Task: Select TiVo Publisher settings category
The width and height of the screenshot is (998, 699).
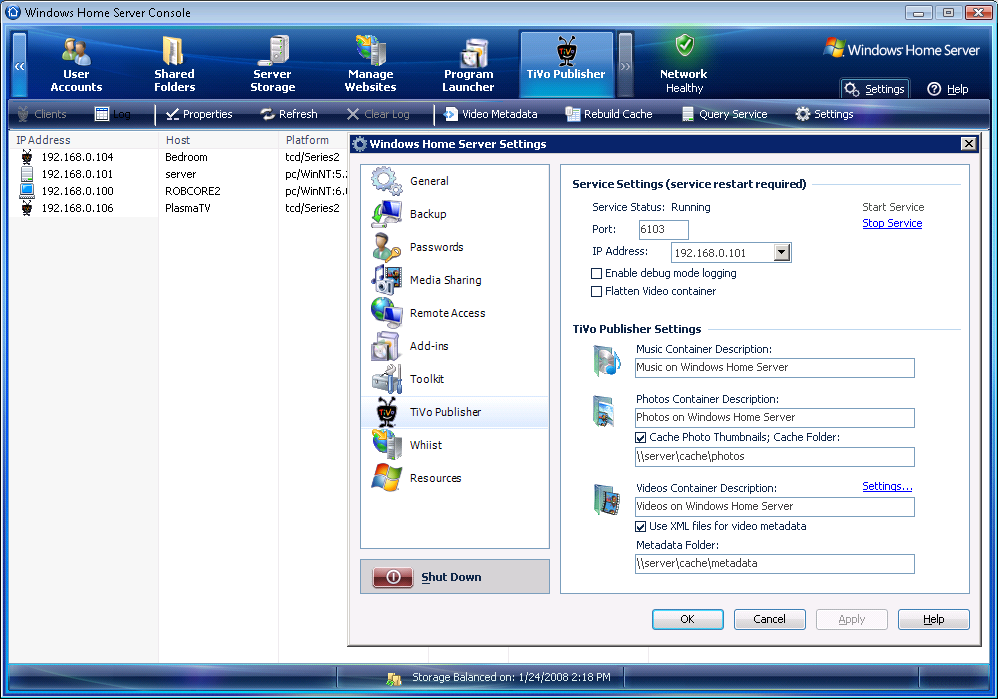Action: [454, 412]
